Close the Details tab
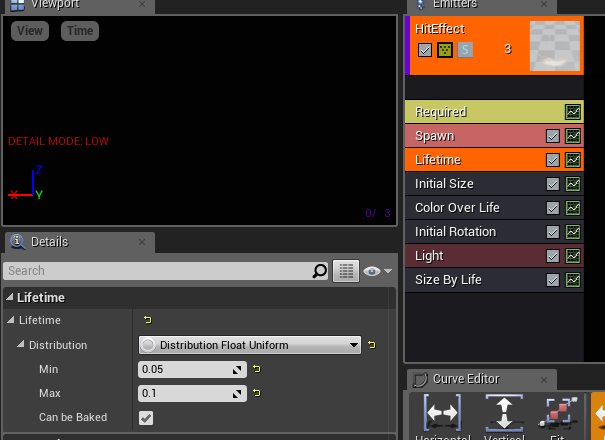 click(x=142, y=242)
